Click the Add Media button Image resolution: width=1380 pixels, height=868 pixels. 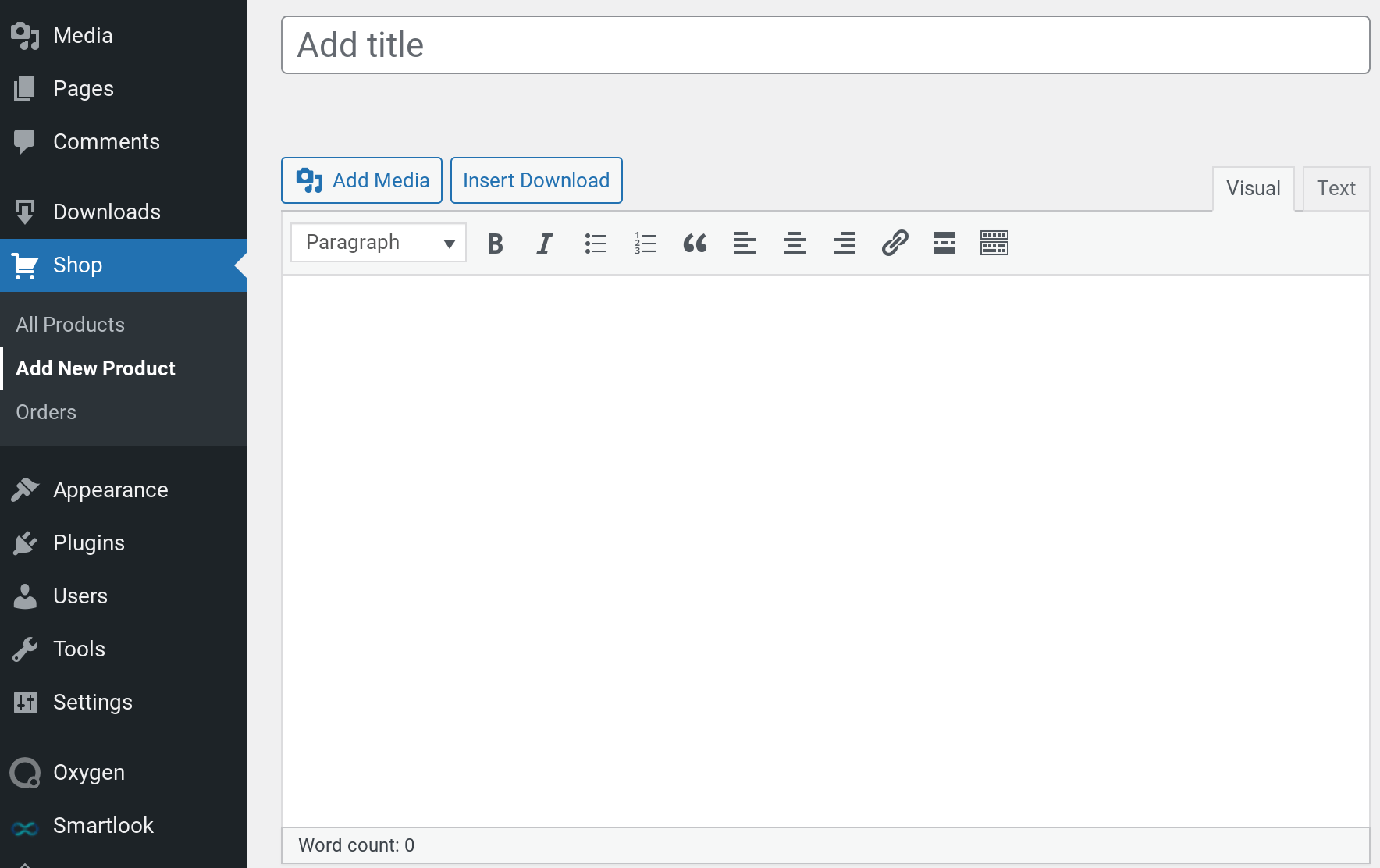[x=362, y=180]
